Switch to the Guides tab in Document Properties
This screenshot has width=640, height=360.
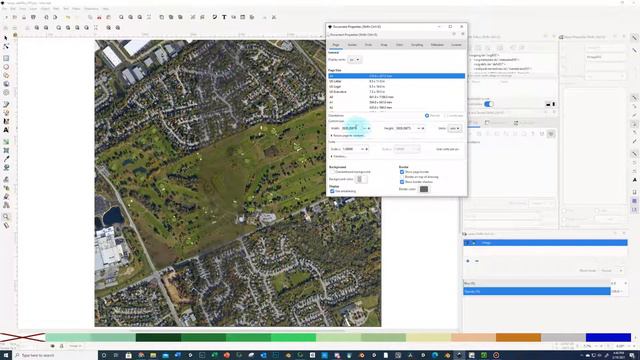[x=352, y=44]
